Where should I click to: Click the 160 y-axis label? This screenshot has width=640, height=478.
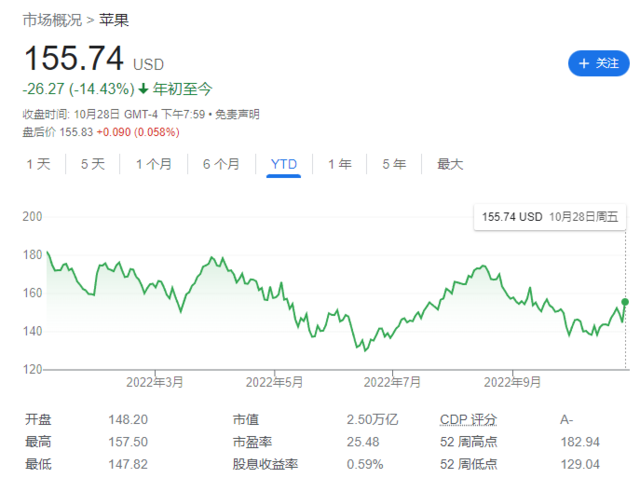tap(32, 293)
